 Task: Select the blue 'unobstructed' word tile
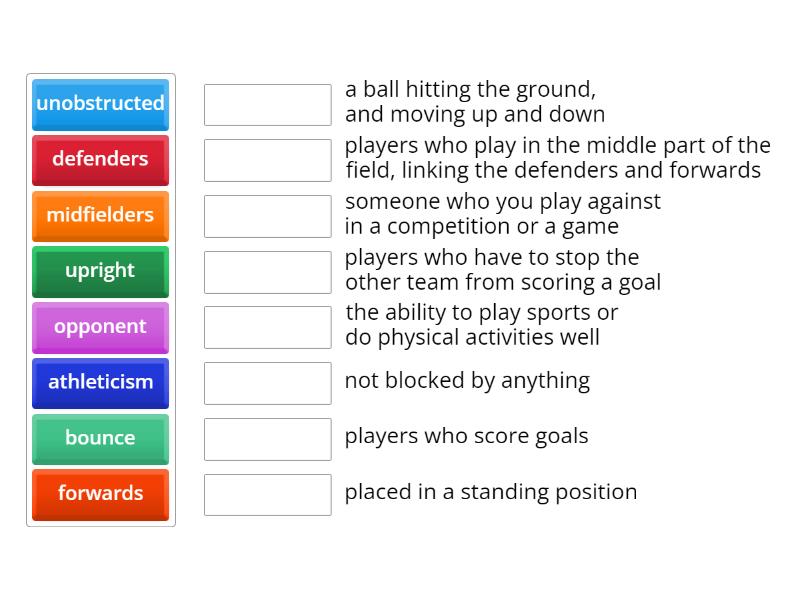pos(100,104)
